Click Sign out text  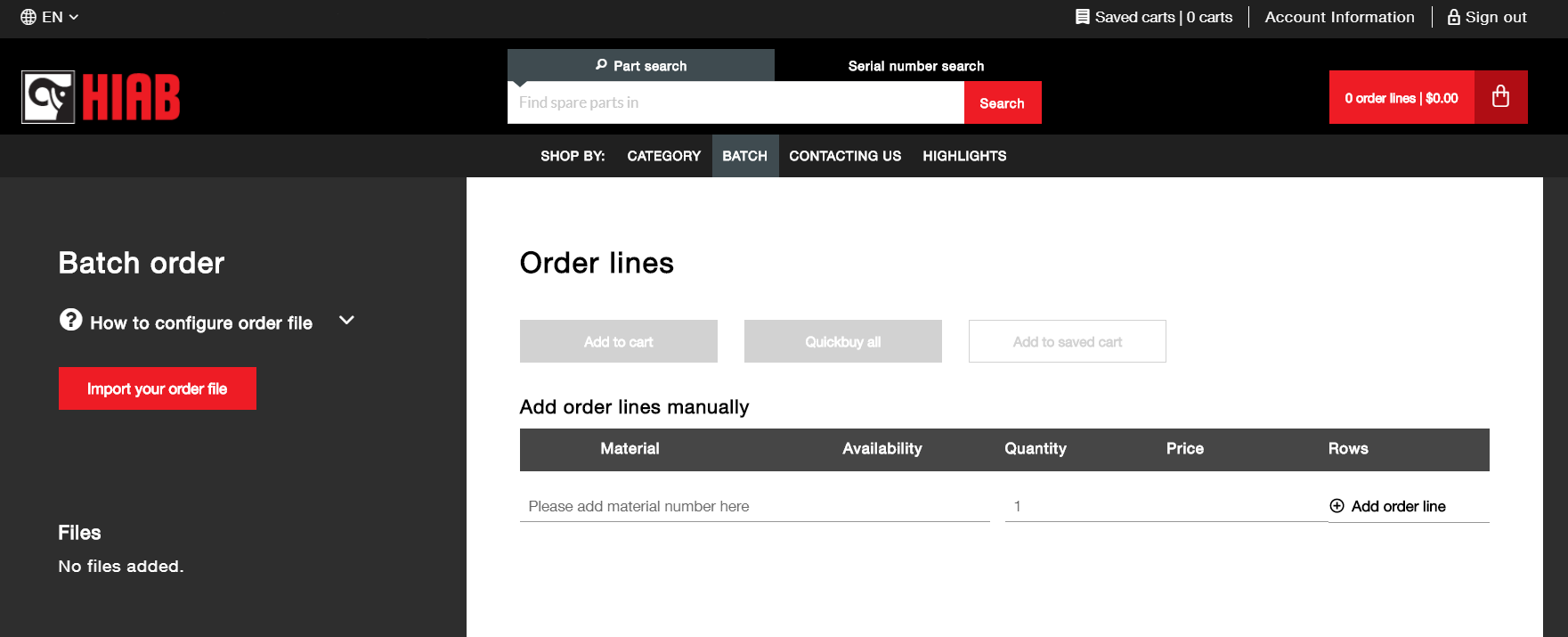coord(1496,17)
